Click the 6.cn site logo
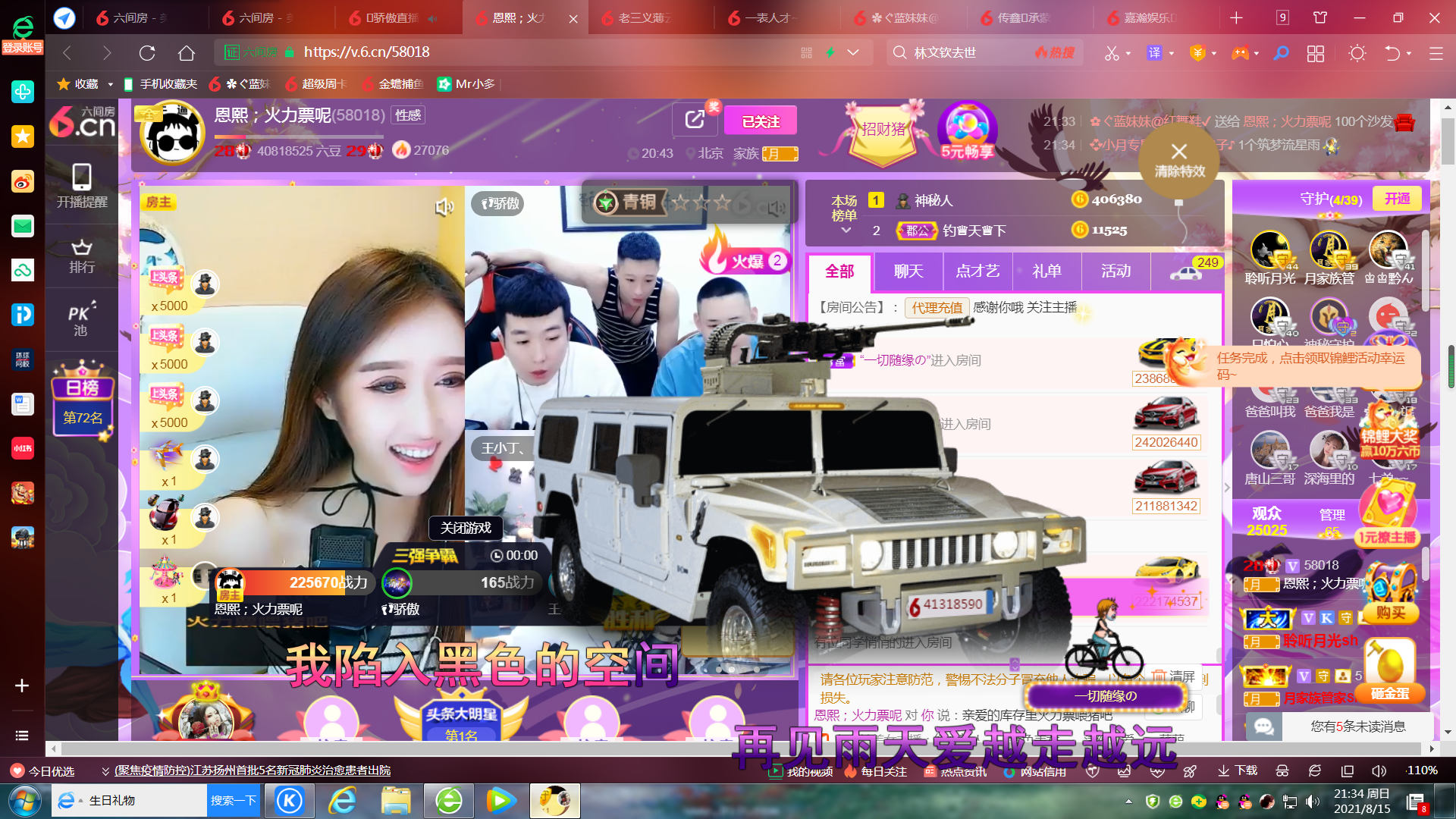 tap(82, 122)
